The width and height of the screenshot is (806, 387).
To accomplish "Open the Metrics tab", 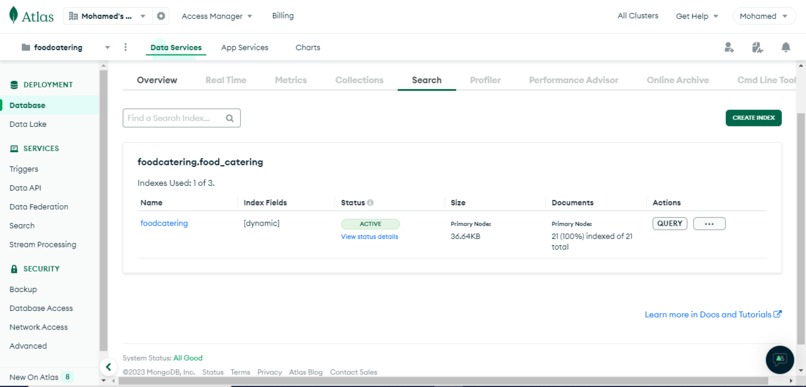I will click(x=290, y=80).
